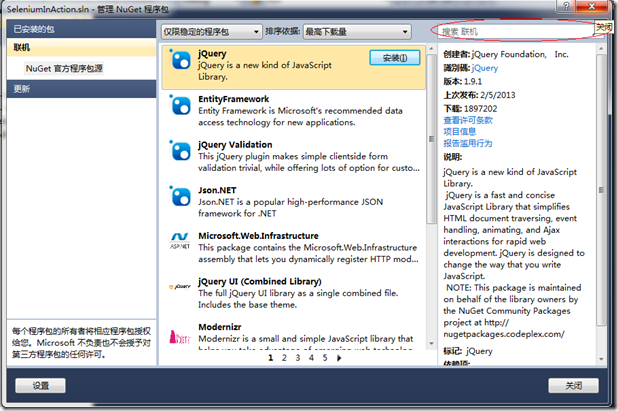
Task: Click the Json.NET package icon
Action: pyautogui.click(x=181, y=197)
